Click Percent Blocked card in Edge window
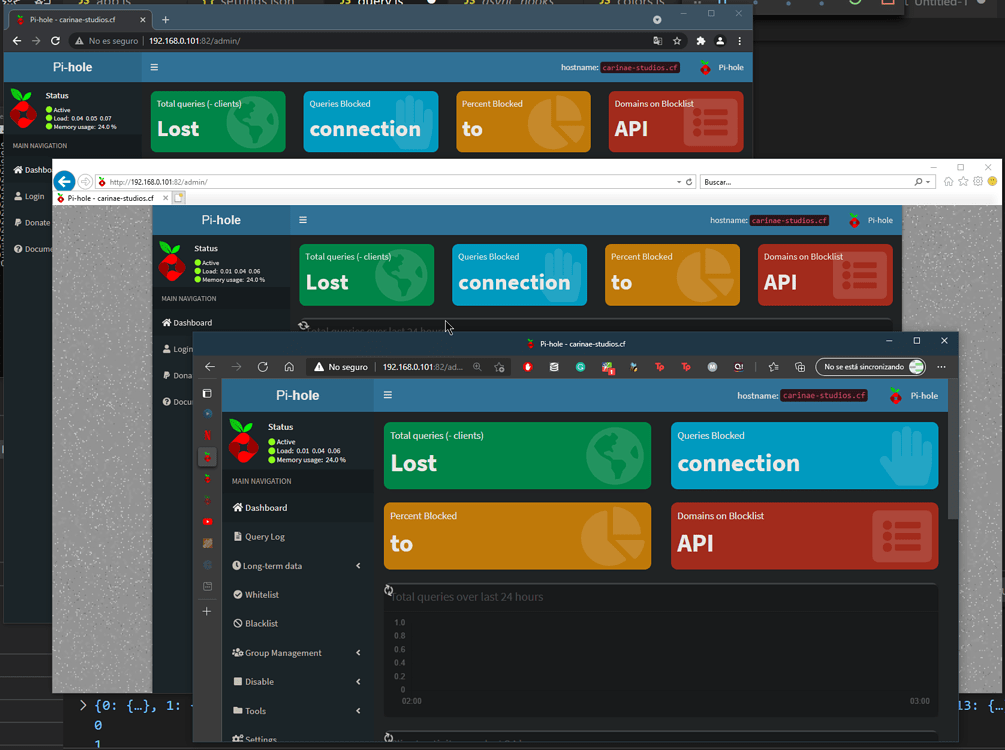1005x750 pixels. (517, 536)
